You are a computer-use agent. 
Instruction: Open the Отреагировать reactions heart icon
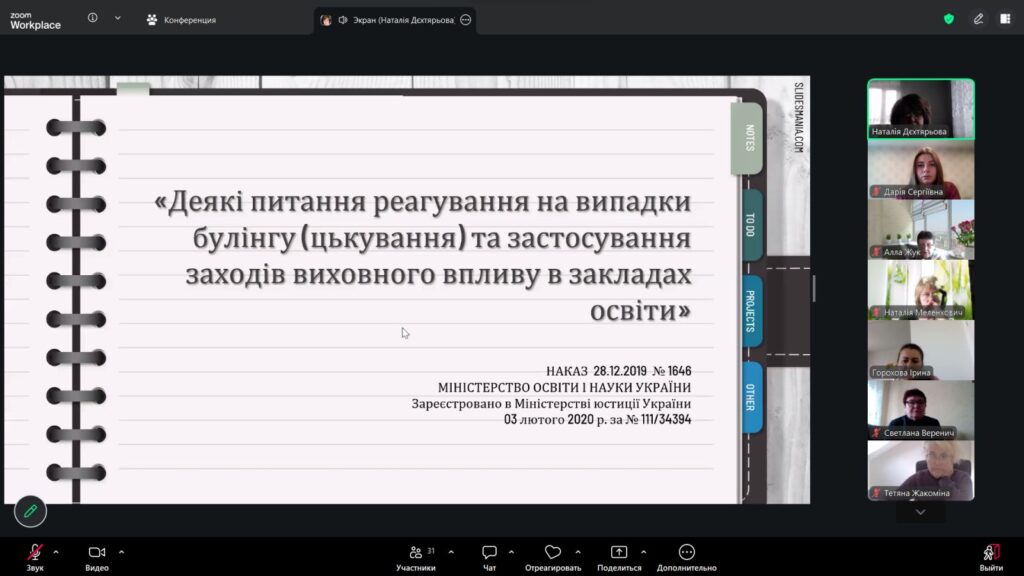(552, 552)
